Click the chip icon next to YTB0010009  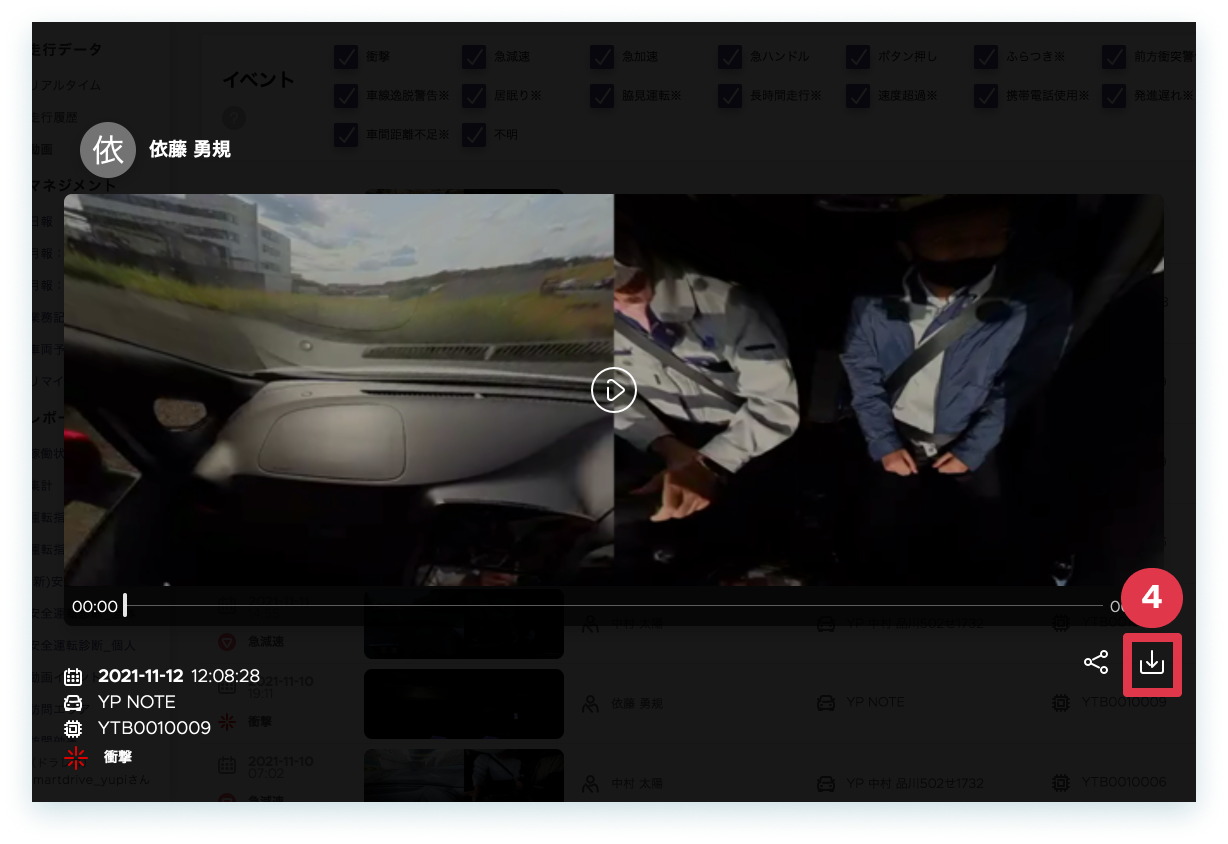[x=73, y=728]
